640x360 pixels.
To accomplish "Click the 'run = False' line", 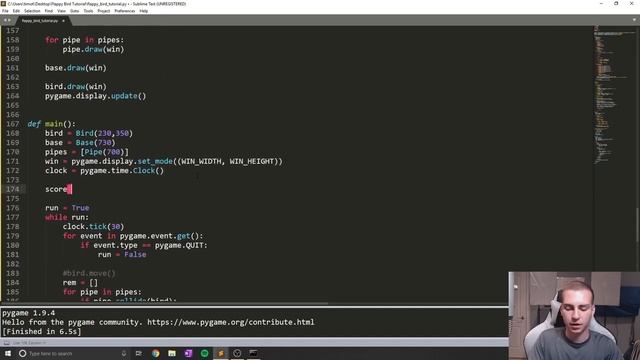I will tap(122, 254).
